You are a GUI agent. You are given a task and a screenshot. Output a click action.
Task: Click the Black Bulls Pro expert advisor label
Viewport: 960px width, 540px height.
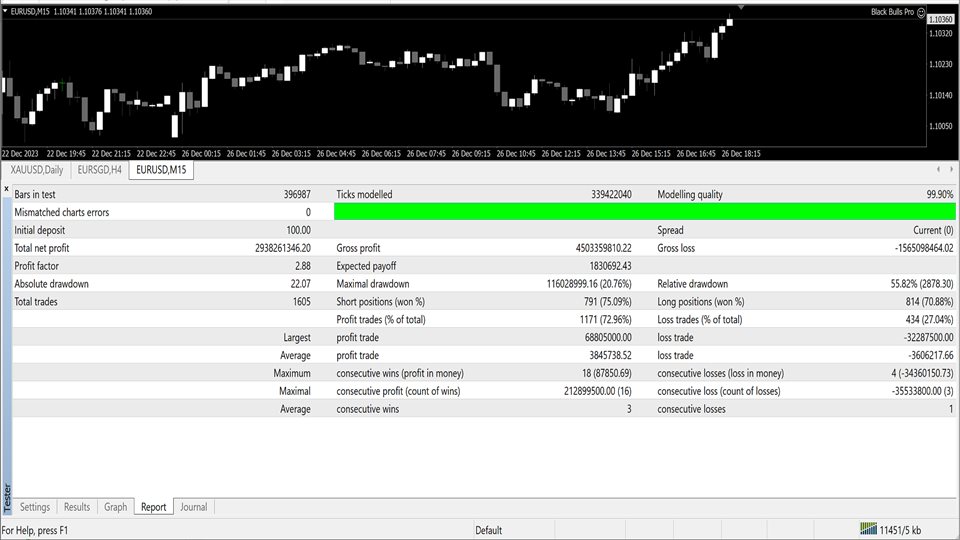[892, 12]
